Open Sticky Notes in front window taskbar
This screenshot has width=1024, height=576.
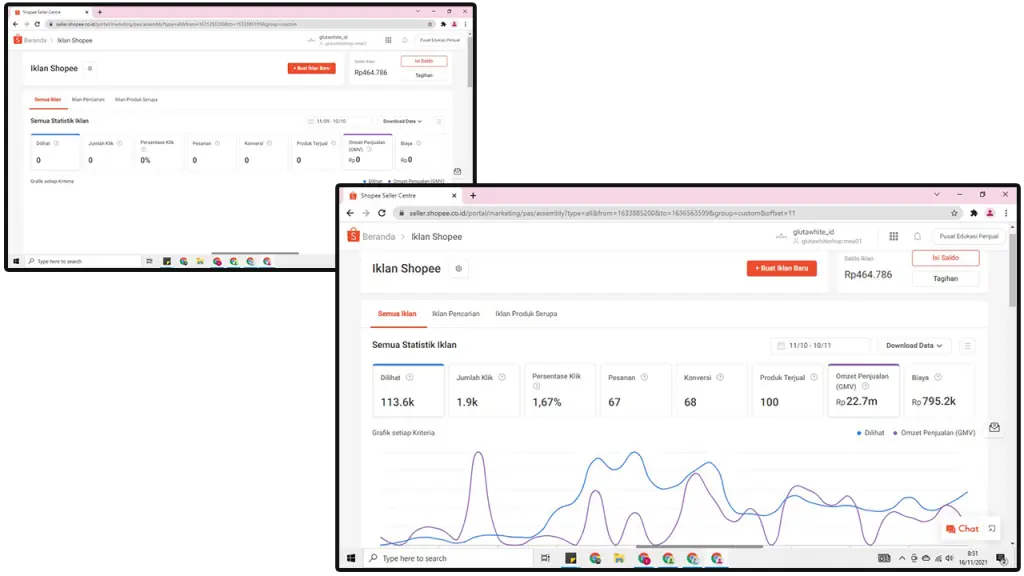pos(571,558)
